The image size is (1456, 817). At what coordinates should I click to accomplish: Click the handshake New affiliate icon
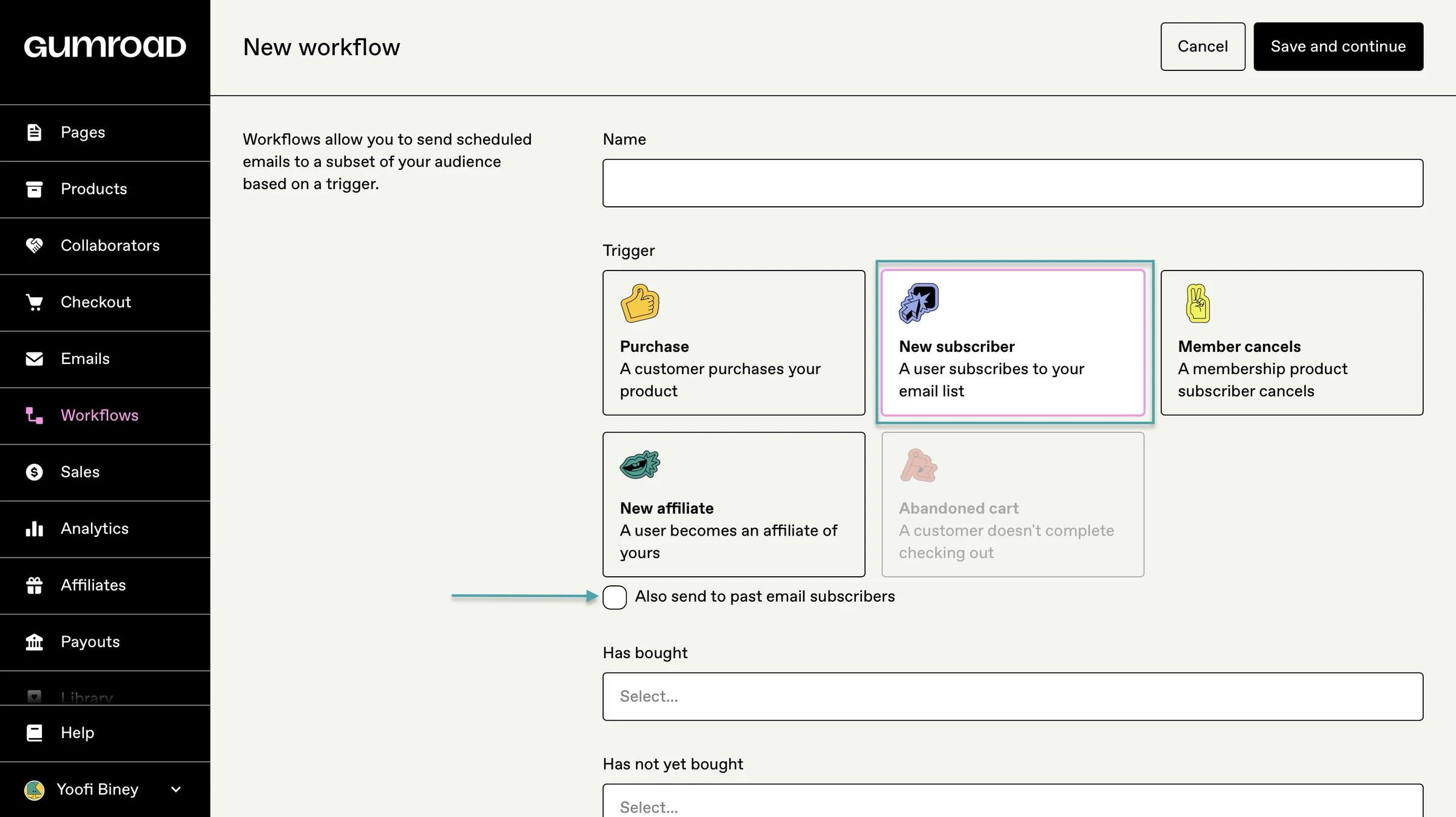tap(640, 465)
